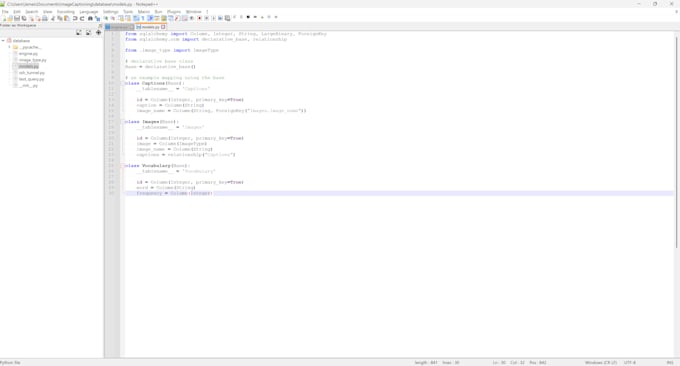The height and width of the screenshot is (366, 680).
Task: Click the frequency = Column(Integer) code line
Action: pos(175,193)
